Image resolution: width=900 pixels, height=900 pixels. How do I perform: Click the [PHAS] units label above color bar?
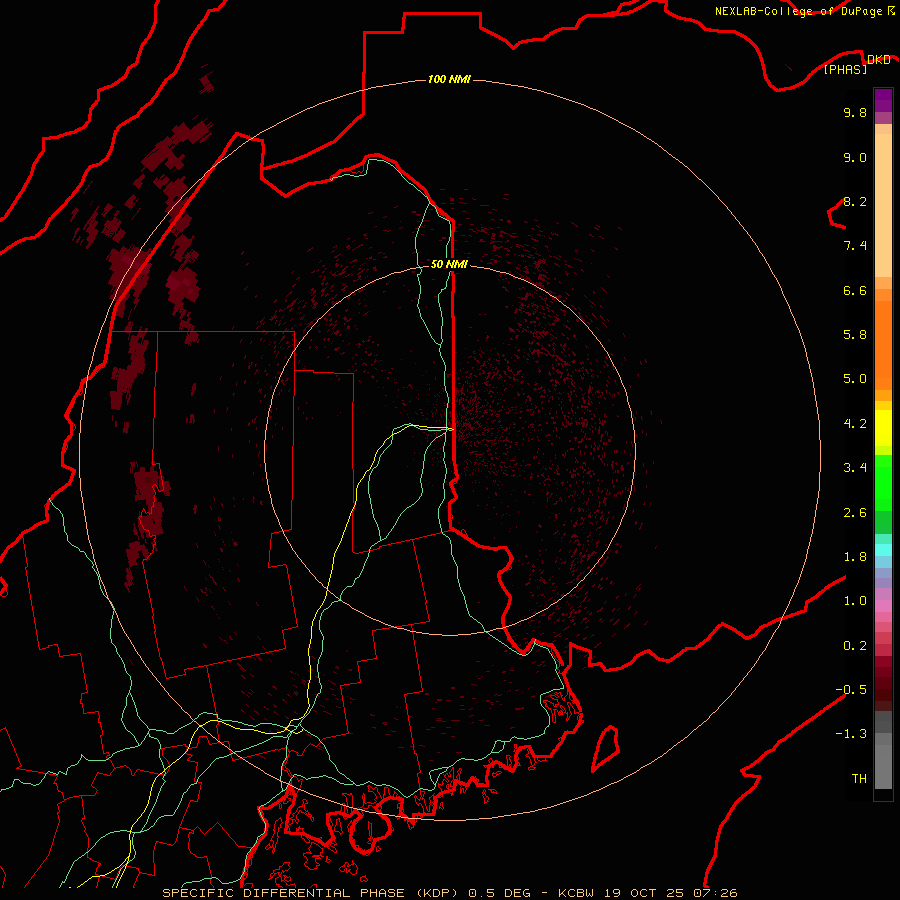pyautogui.click(x=845, y=69)
